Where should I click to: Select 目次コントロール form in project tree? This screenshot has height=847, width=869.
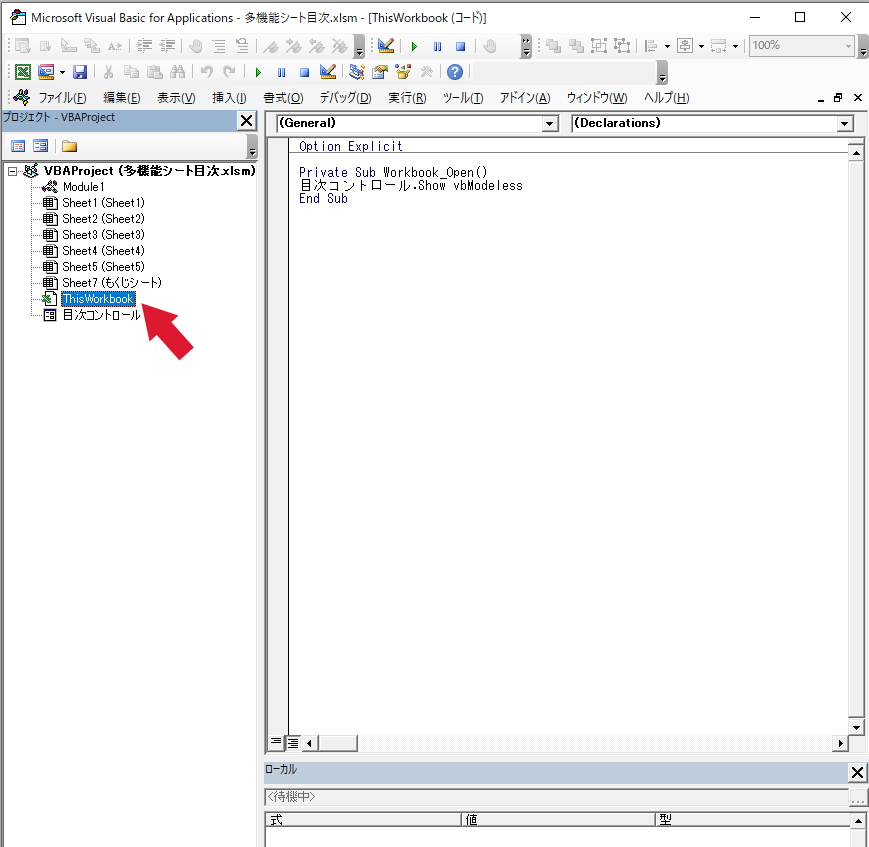click(101, 315)
